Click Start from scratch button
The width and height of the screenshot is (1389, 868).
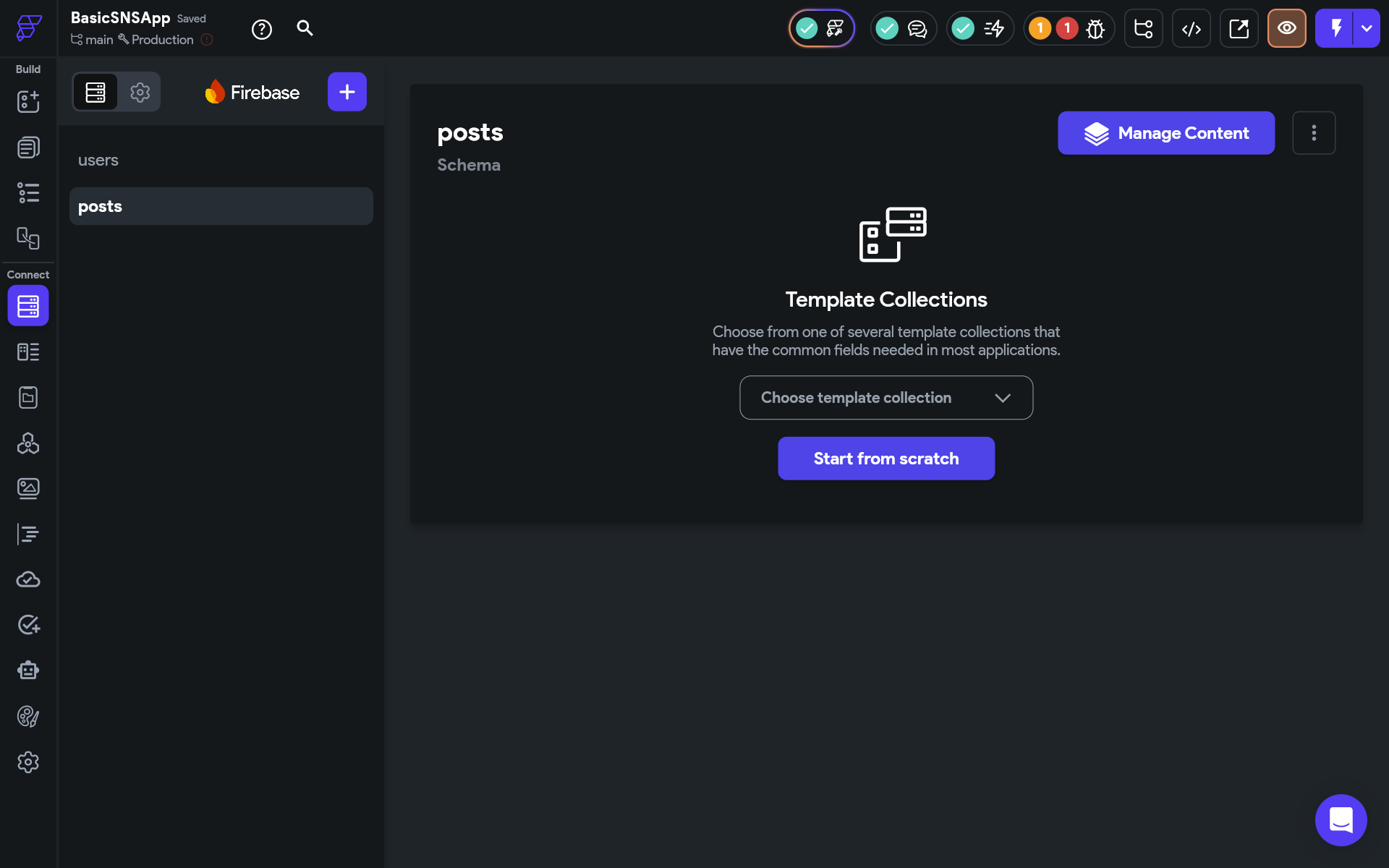(x=885, y=459)
